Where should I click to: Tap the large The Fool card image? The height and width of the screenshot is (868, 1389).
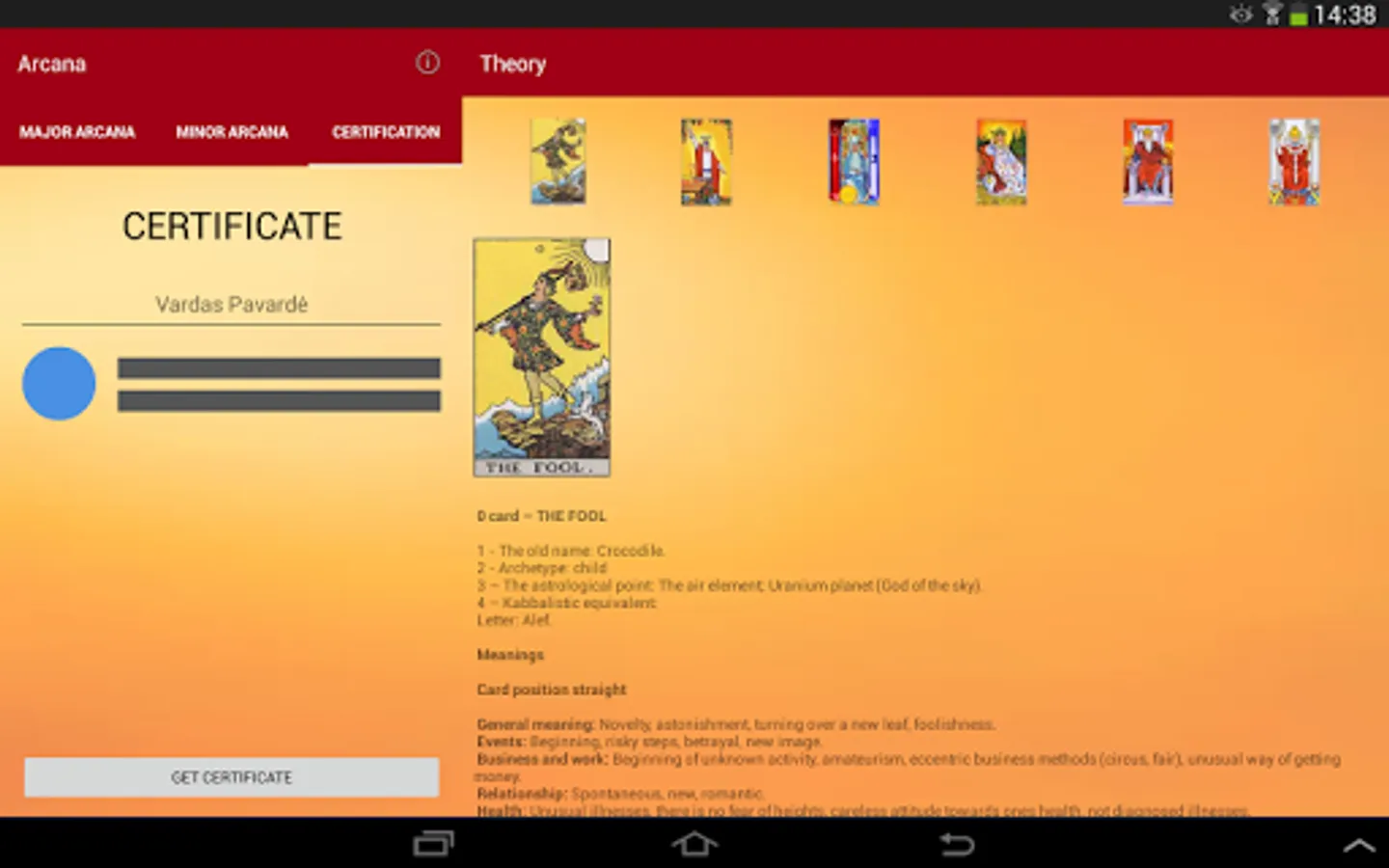coord(541,358)
